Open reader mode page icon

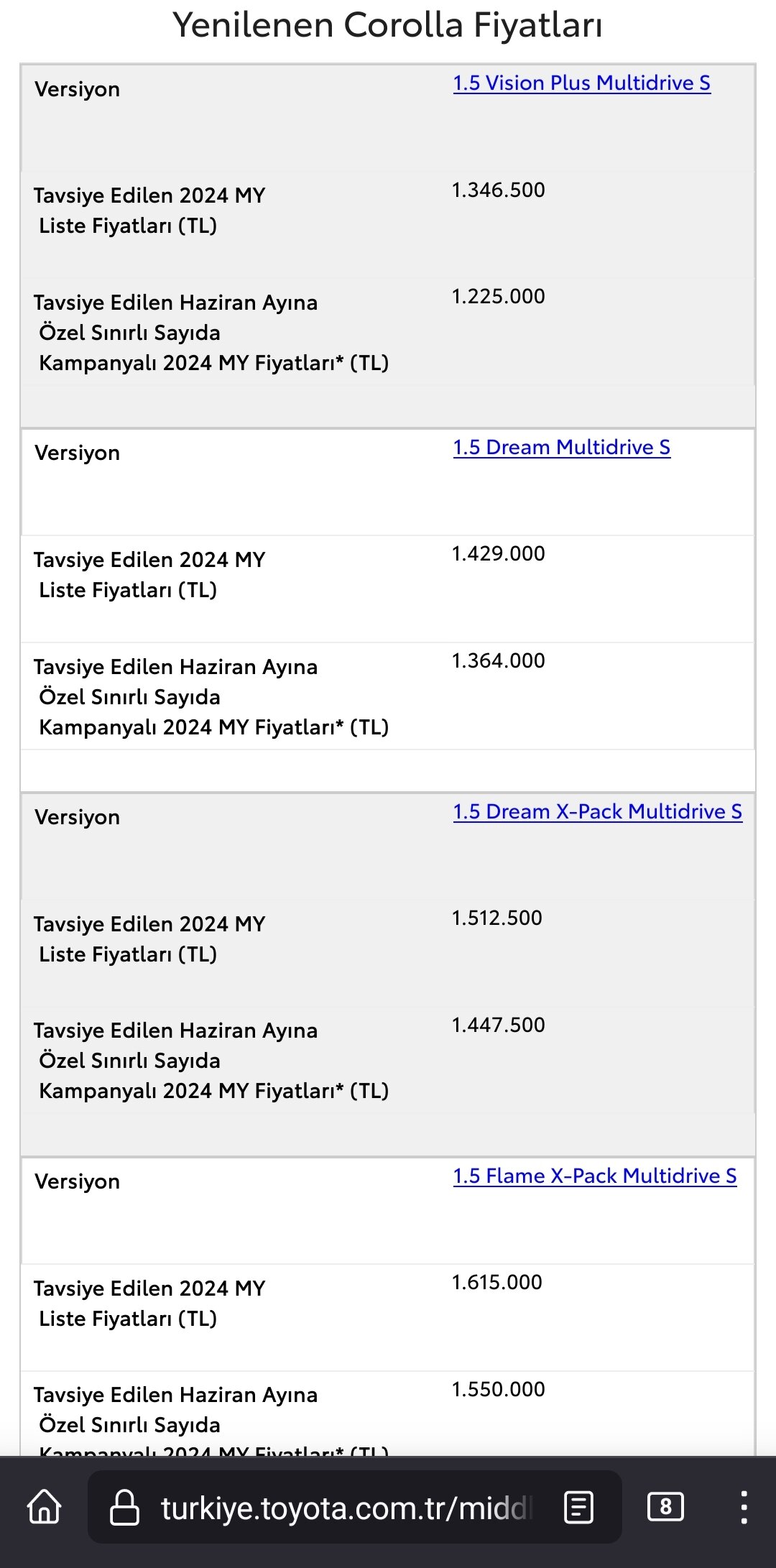point(578,1507)
